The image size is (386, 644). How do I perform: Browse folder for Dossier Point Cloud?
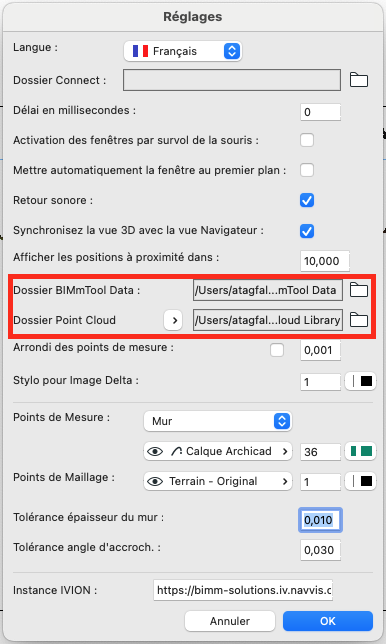(x=359, y=320)
